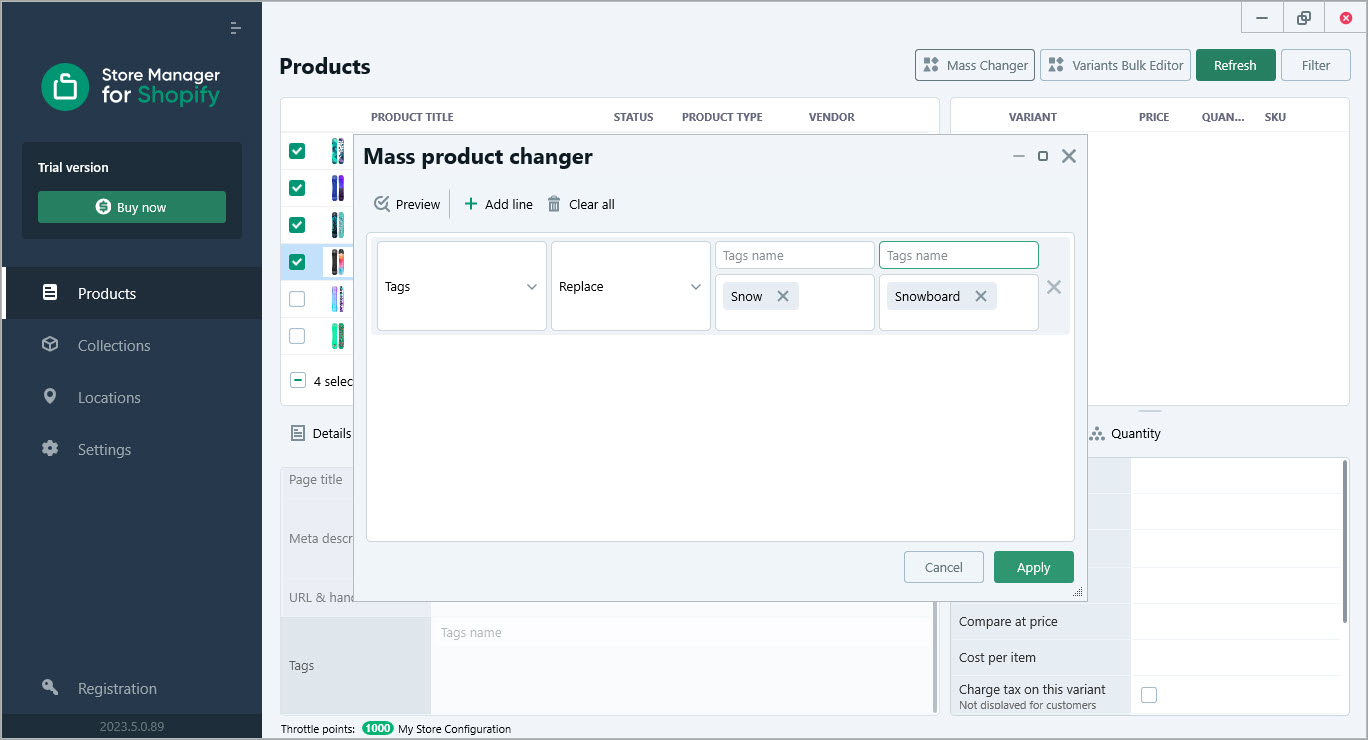Enable Charge tax on this variant

click(1149, 695)
